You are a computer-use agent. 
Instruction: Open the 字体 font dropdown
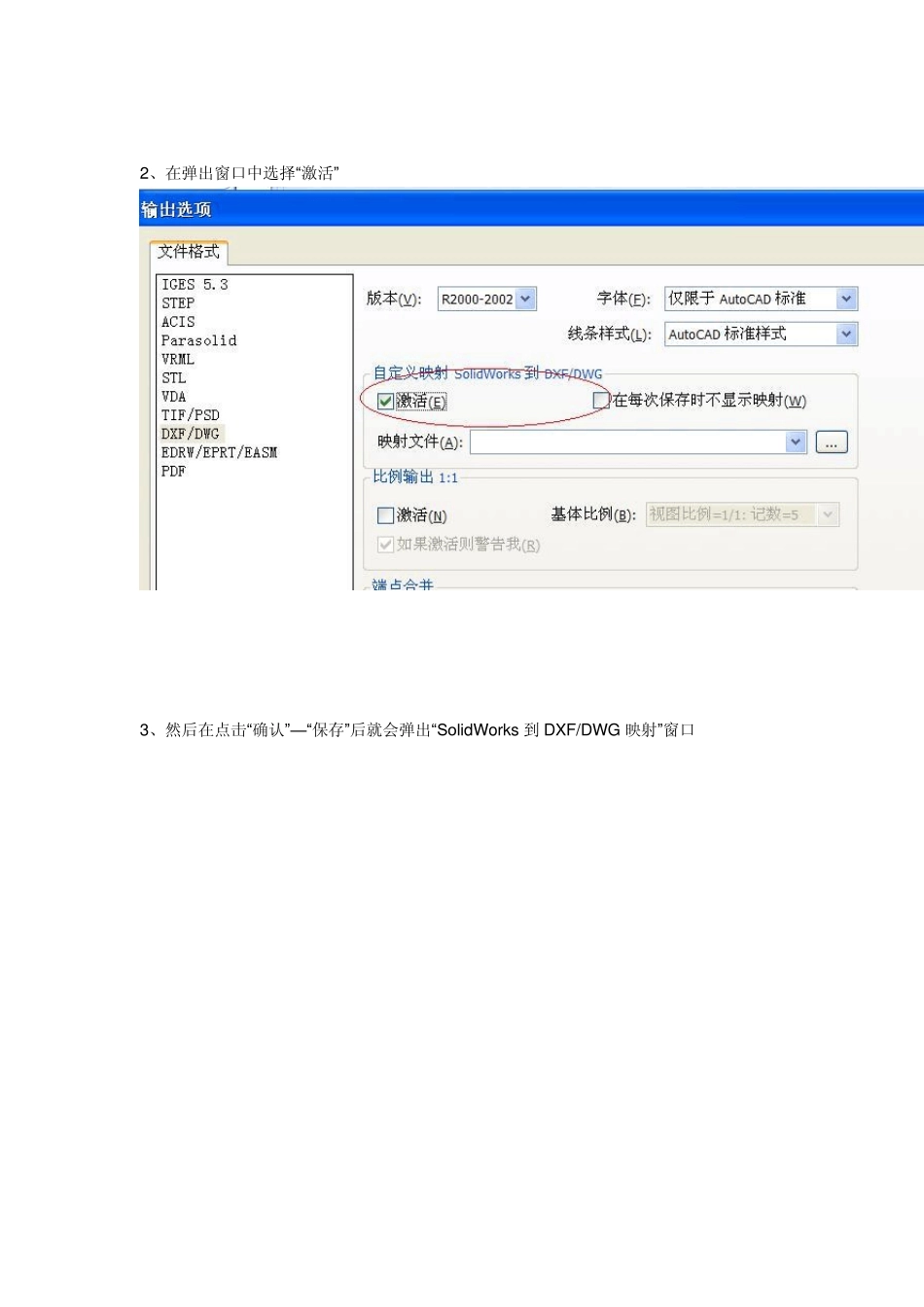[x=847, y=299]
